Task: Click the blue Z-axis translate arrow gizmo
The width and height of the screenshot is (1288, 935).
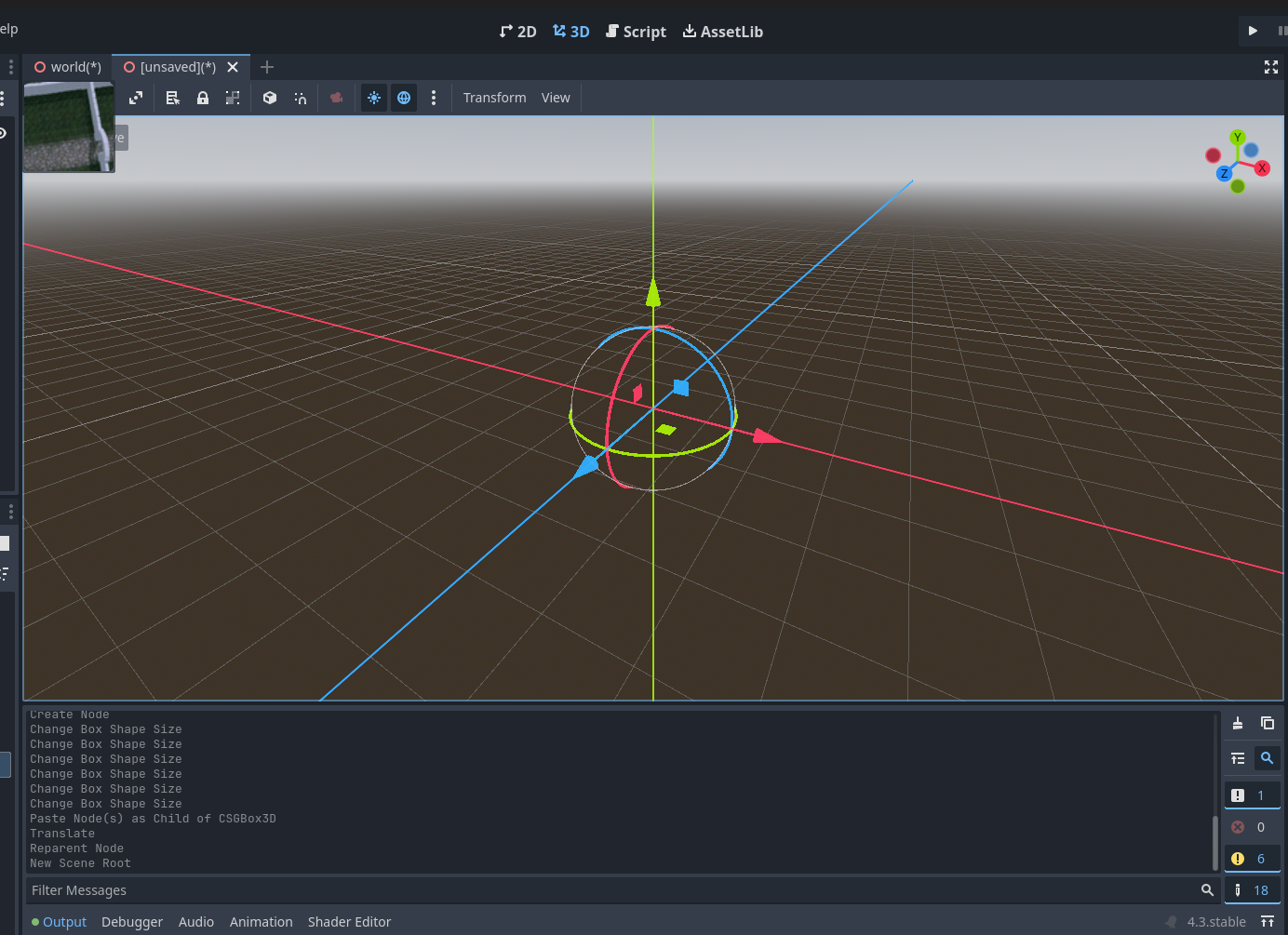Action: (x=586, y=466)
